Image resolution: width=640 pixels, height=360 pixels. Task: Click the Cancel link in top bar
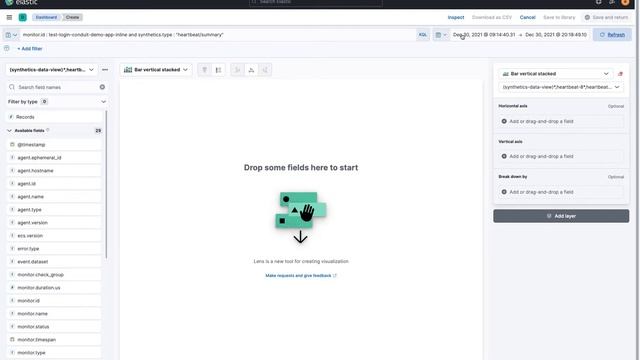pyautogui.click(x=527, y=18)
